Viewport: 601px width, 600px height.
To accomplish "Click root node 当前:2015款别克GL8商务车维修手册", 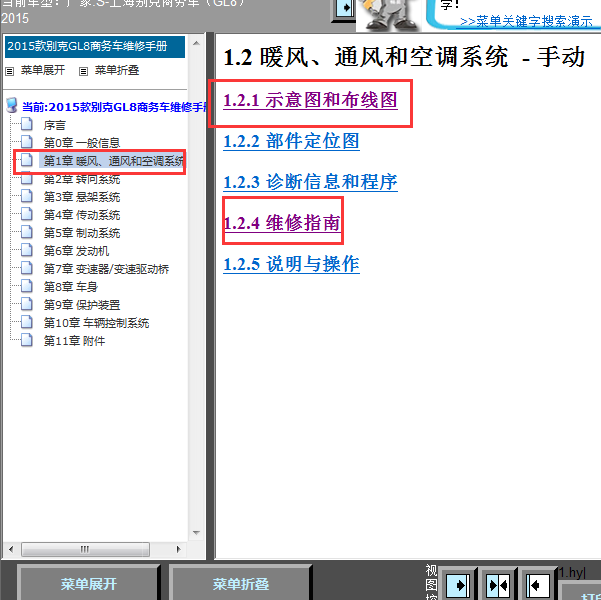I will (x=114, y=107).
